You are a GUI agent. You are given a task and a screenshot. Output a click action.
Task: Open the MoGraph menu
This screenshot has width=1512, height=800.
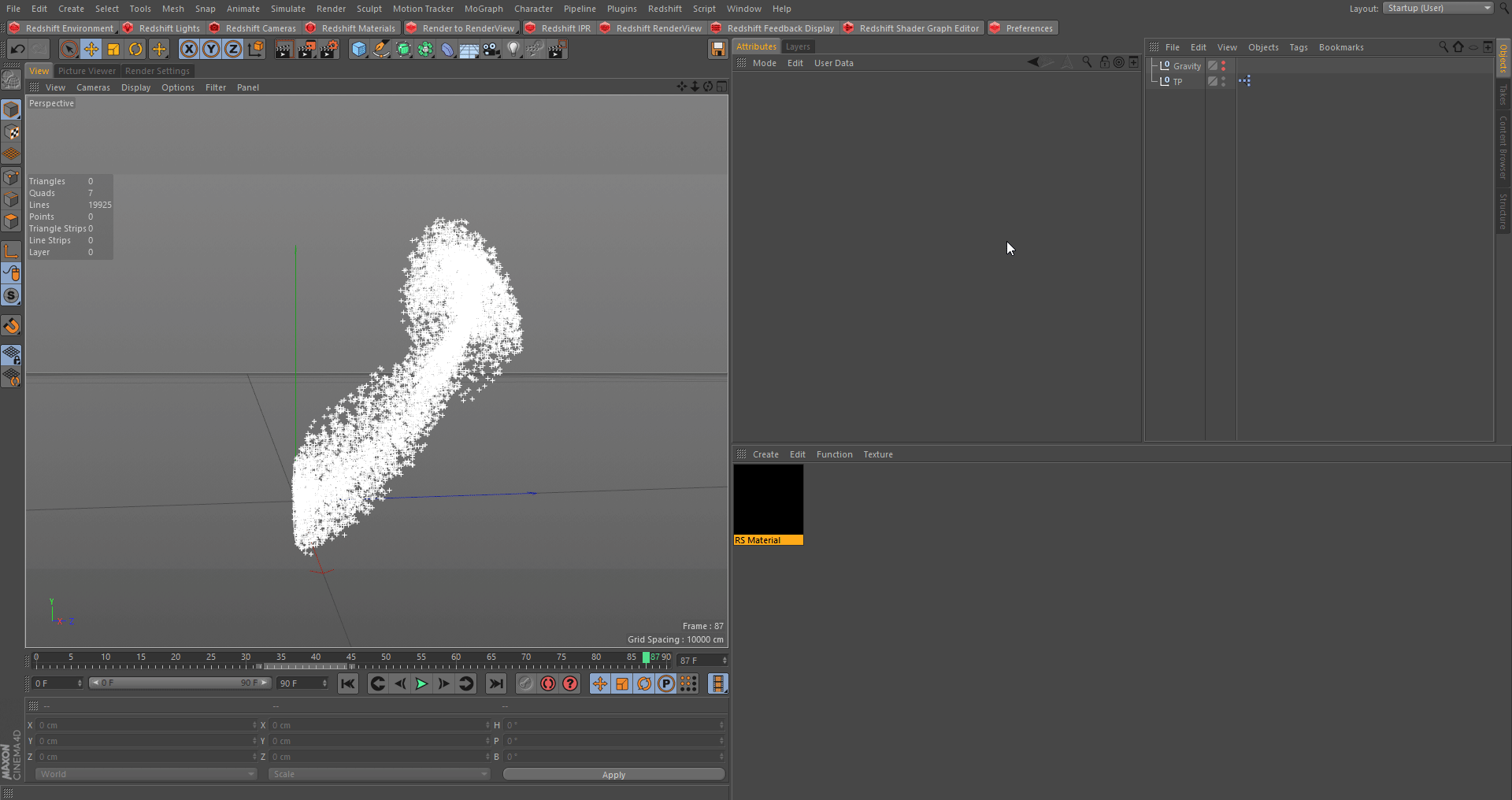click(484, 9)
